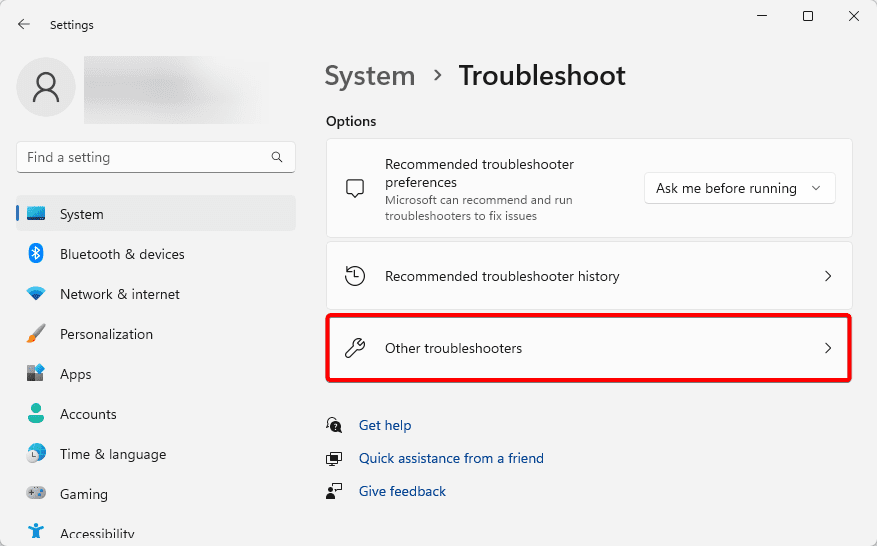Image resolution: width=877 pixels, height=546 pixels.
Task: Click System in the breadcrumb header
Action: [370, 76]
